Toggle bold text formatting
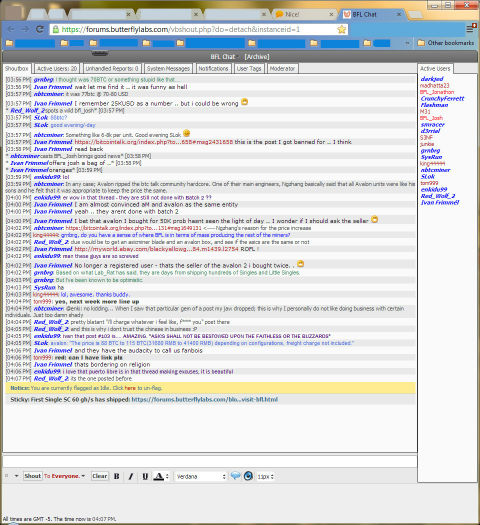Image resolution: width=480 pixels, height=525 pixels. tap(116, 476)
